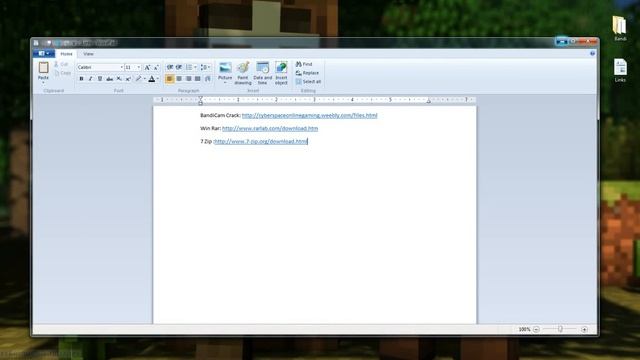Click the "Win Rar:" label text
Image resolution: width=640 pixels, height=360 pixels.
coord(210,129)
